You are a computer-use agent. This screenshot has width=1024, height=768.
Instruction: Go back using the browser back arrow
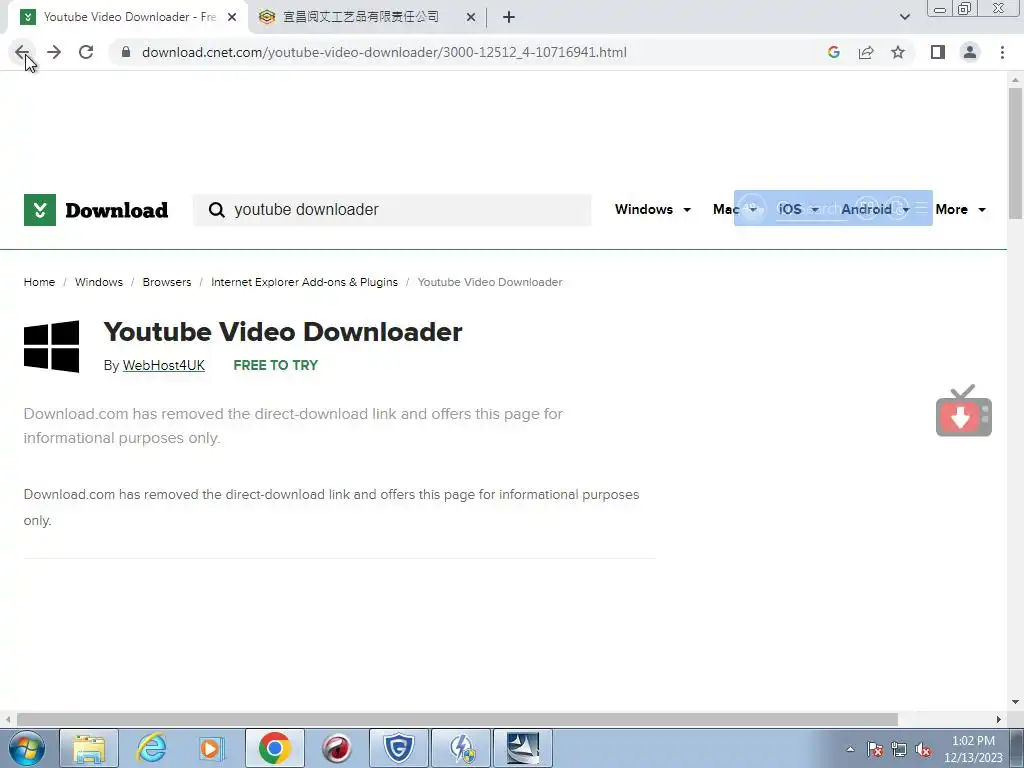pos(22,52)
